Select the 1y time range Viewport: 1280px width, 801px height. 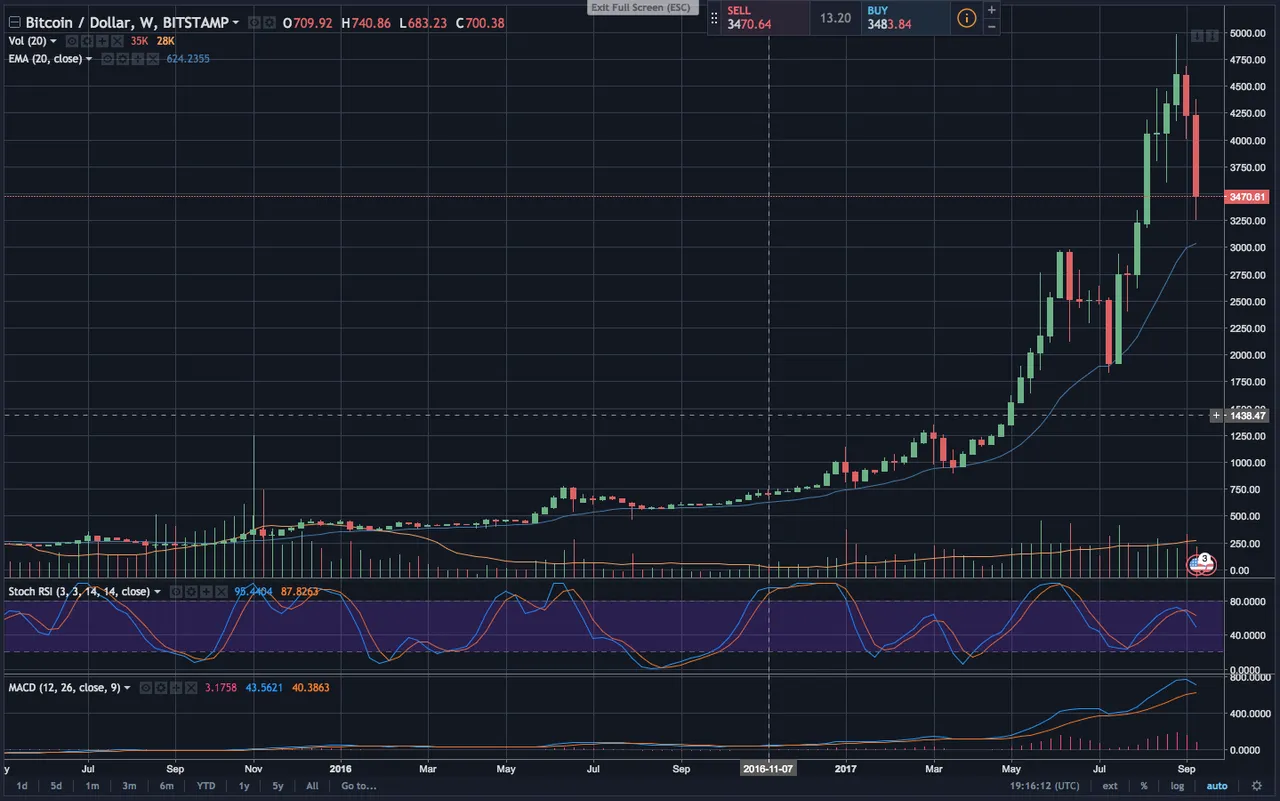pos(244,786)
